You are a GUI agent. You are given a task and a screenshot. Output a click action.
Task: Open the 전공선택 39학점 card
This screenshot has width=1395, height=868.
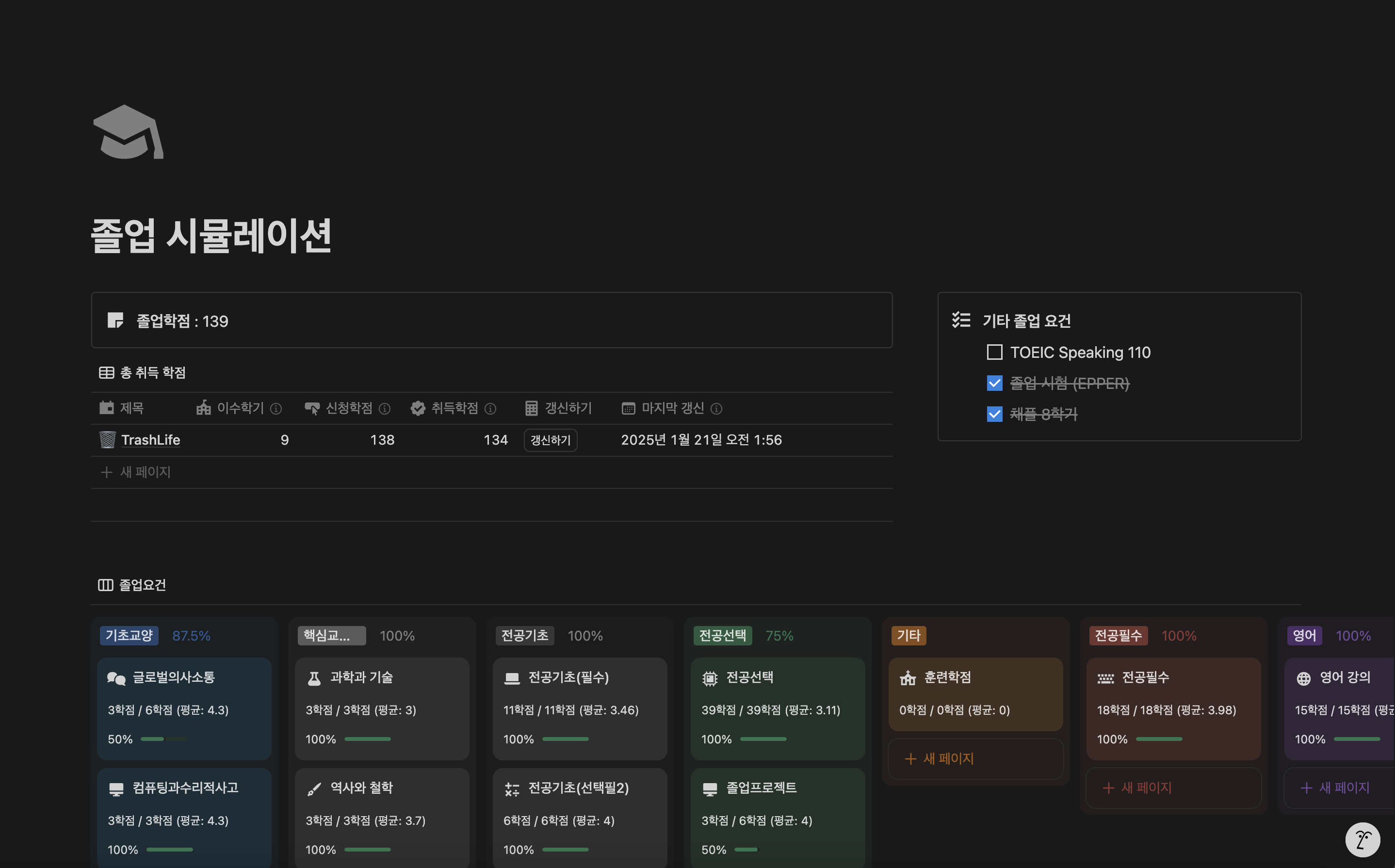click(x=778, y=708)
